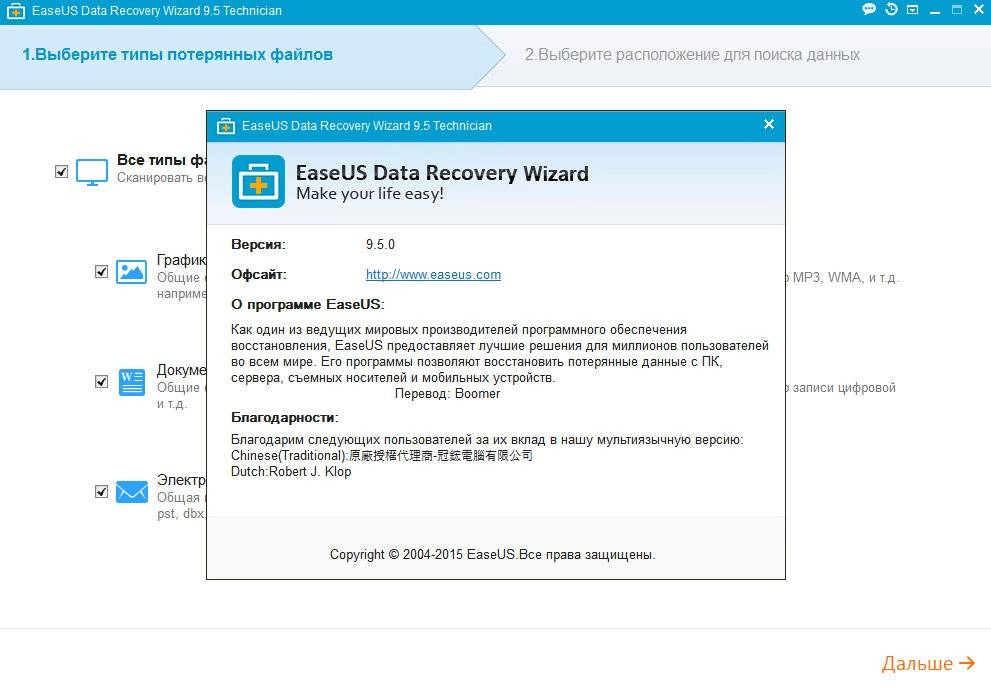Click the 'Перевод: Boomer' text
Image resolution: width=991 pixels, height=688 pixels.
pyautogui.click(x=447, y=394)
